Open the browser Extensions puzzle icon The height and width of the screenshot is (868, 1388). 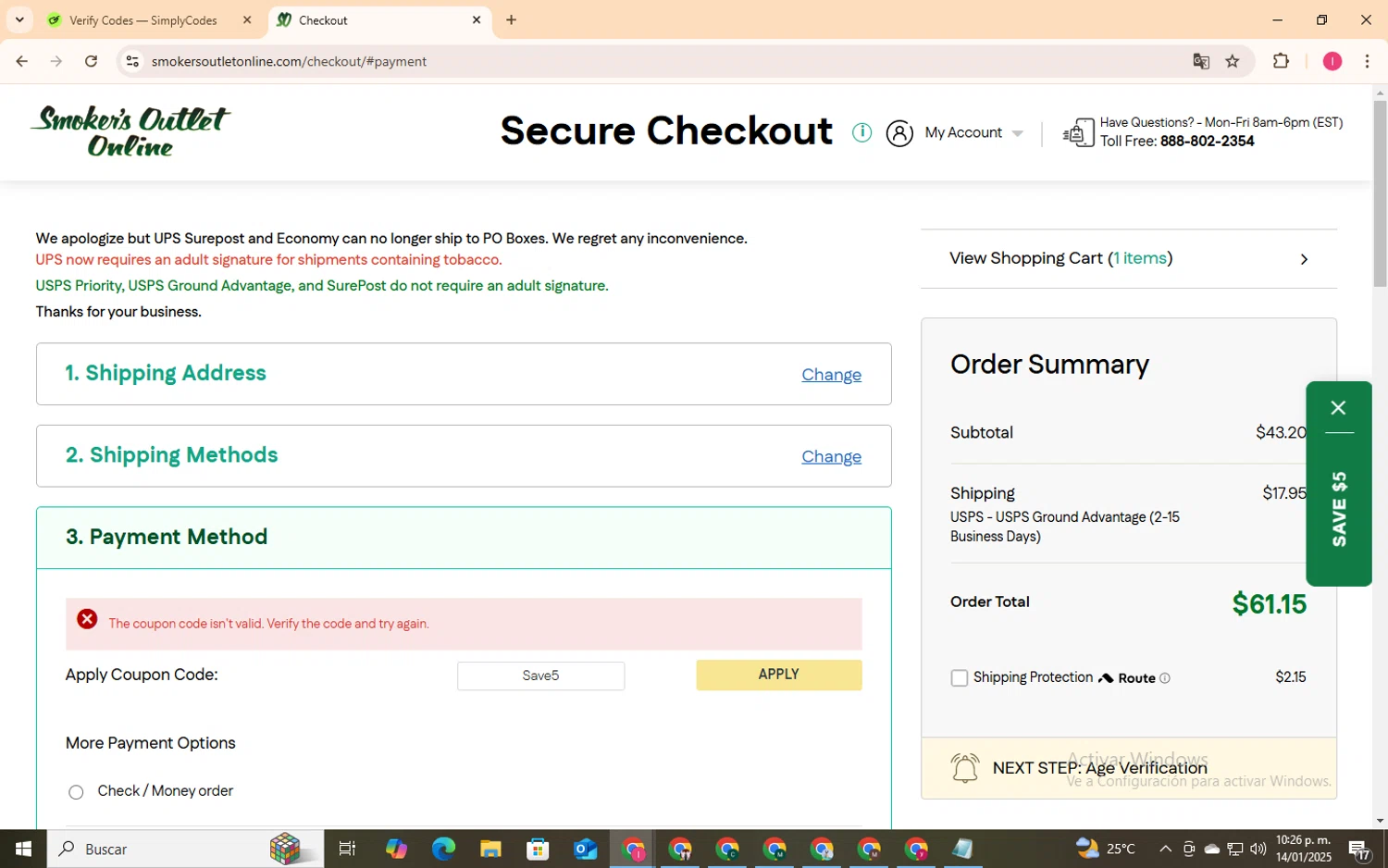(x=1281, y=61)
